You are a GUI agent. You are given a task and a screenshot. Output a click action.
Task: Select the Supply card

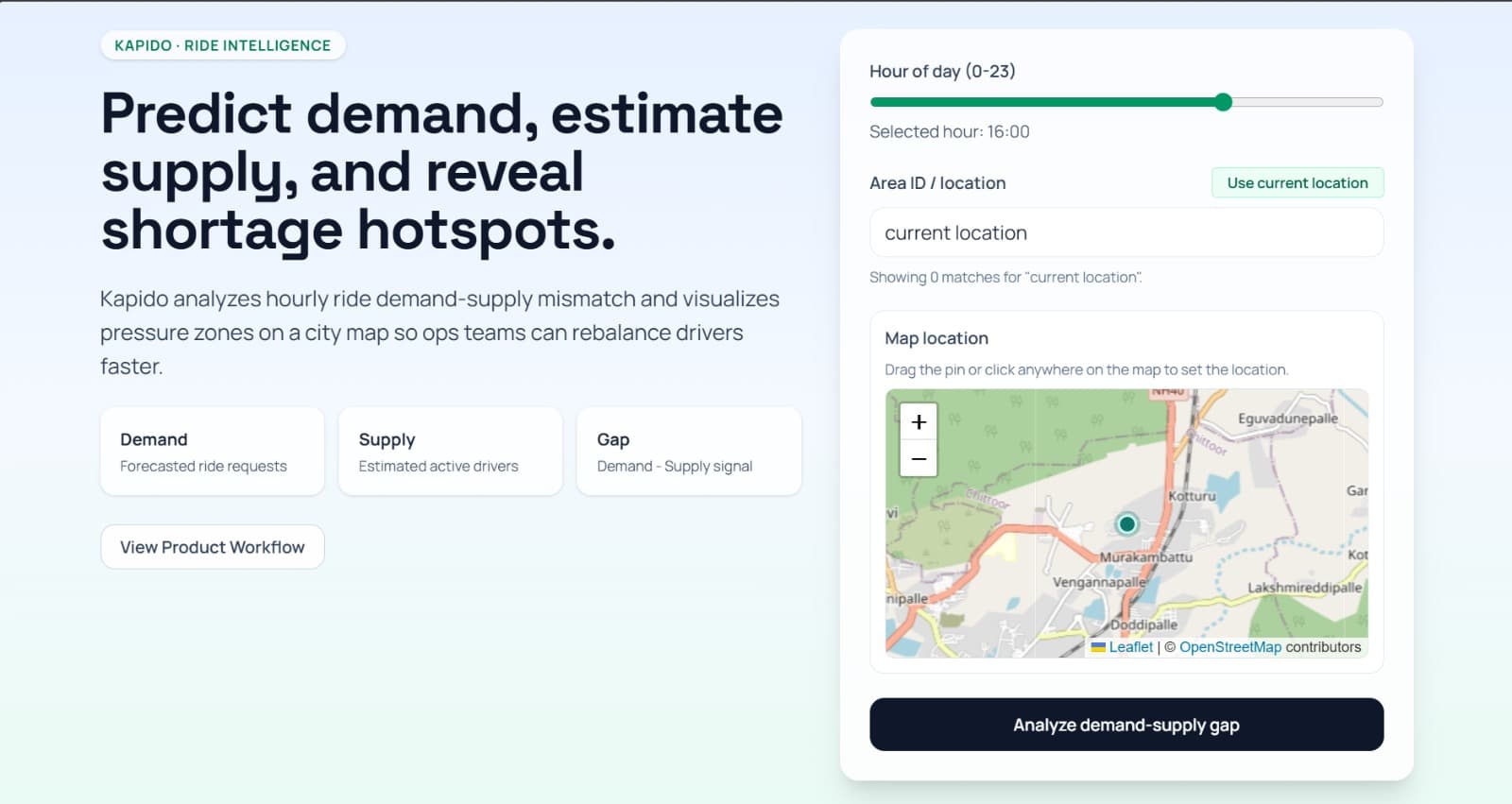[451, 452]
